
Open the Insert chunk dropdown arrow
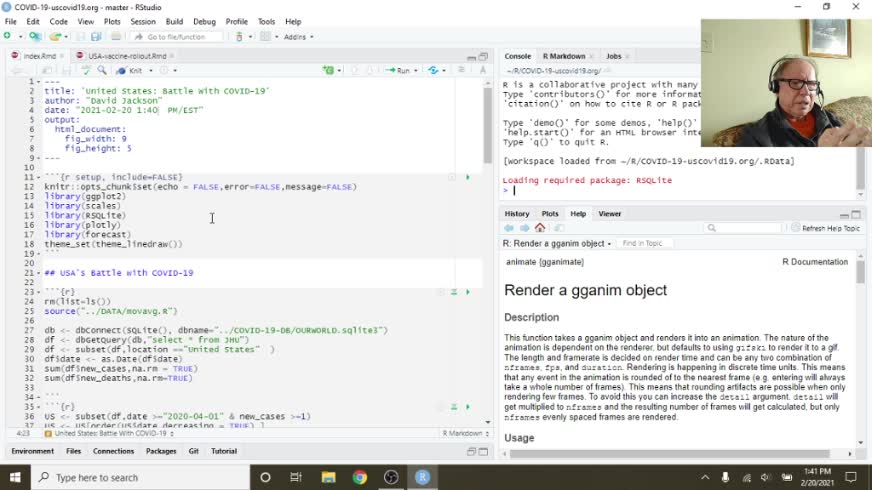click(339, 71)
